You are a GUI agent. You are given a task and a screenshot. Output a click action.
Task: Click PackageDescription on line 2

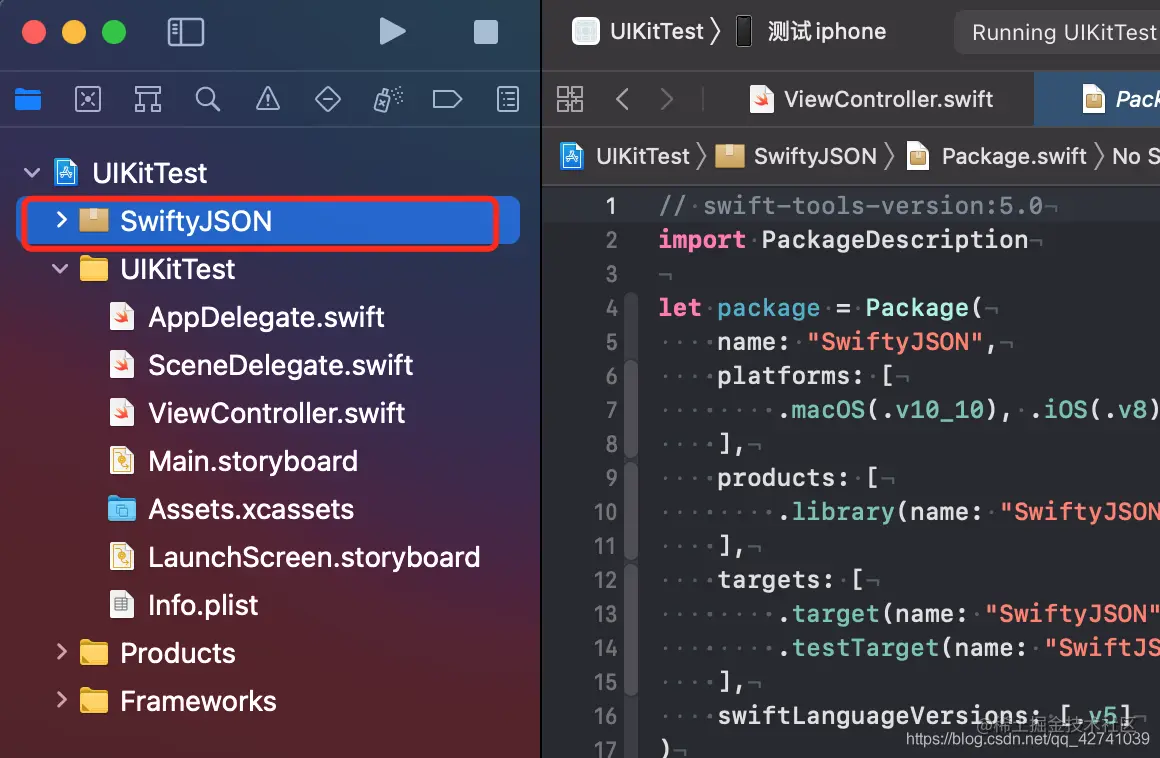coord(894,240)
